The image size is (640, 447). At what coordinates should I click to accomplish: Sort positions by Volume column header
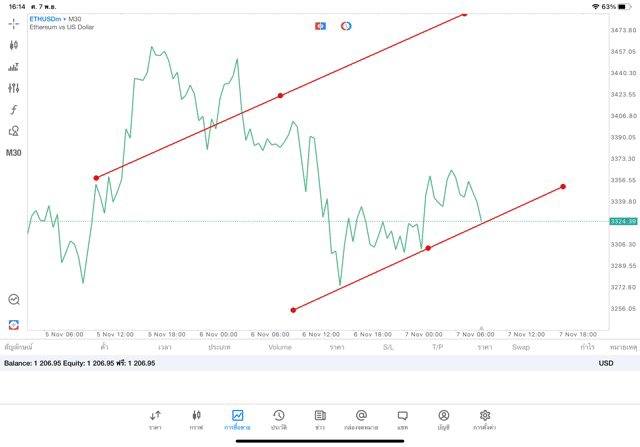click(280, 347)
